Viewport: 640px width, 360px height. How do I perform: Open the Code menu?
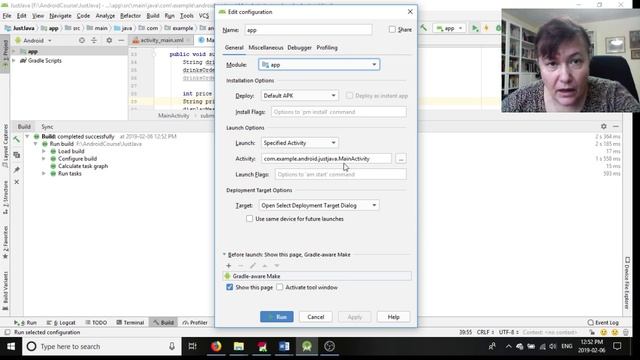[83, 16]
